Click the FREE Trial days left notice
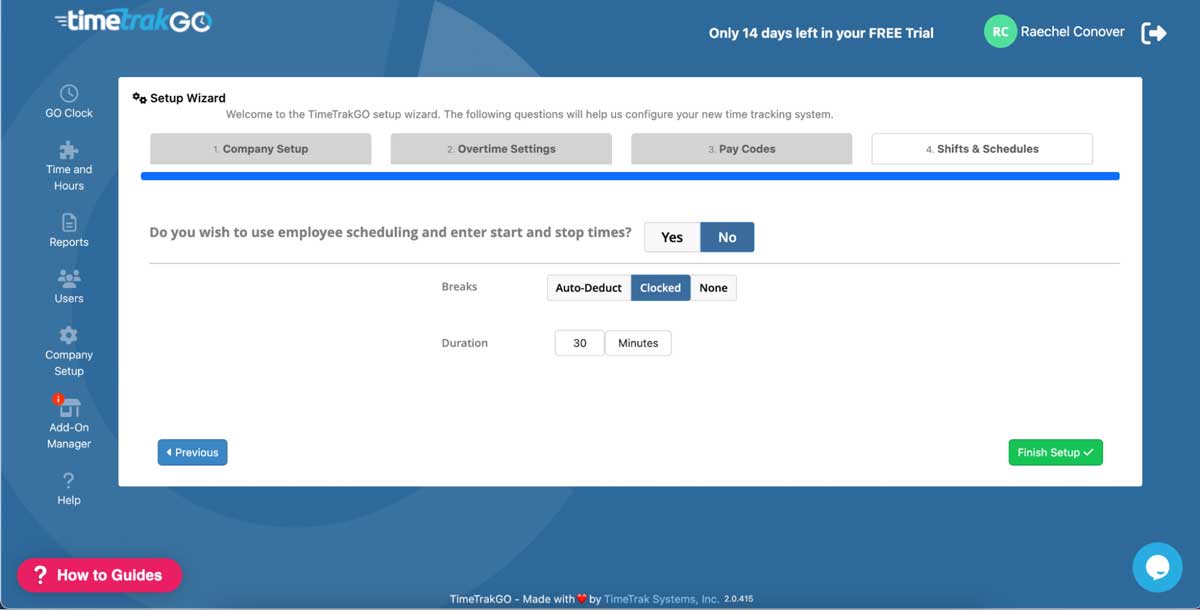Image resolution: width=1200 pixels, height=610 pixels. (821, 33)
